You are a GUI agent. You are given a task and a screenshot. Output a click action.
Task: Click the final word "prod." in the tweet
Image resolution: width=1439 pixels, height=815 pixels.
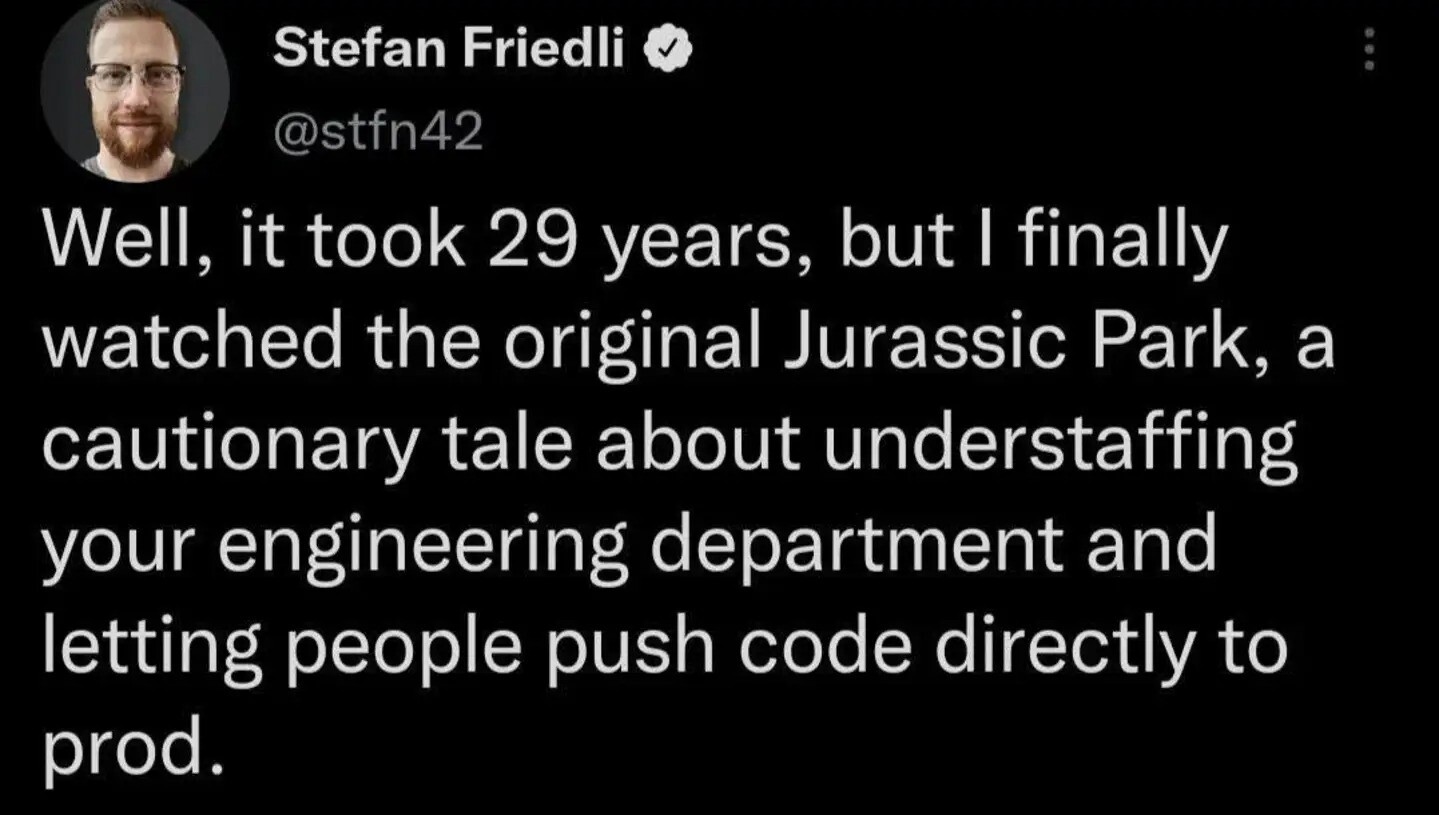[x=130, y=747]
